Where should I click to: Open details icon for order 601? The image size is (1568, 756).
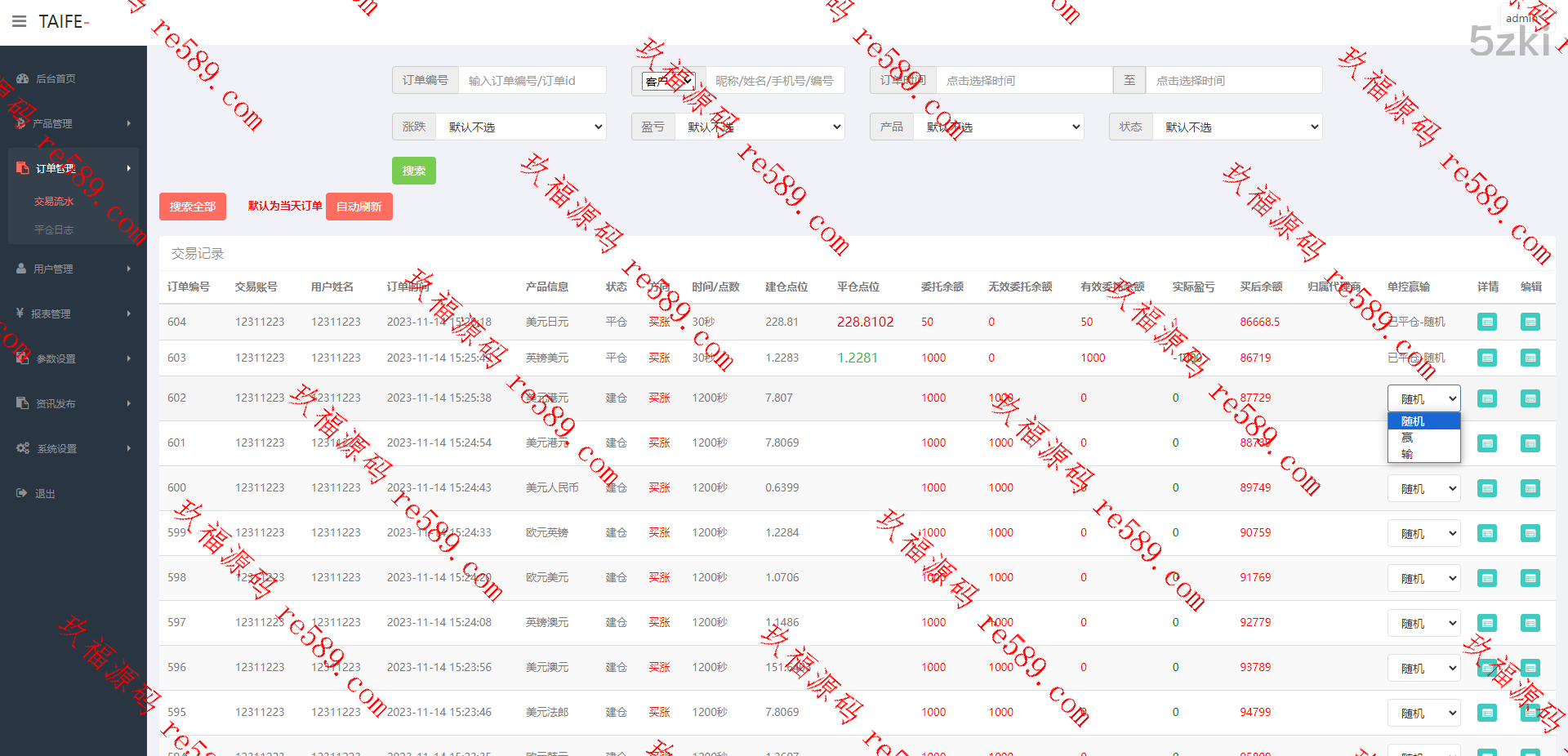click(1487, 443)
